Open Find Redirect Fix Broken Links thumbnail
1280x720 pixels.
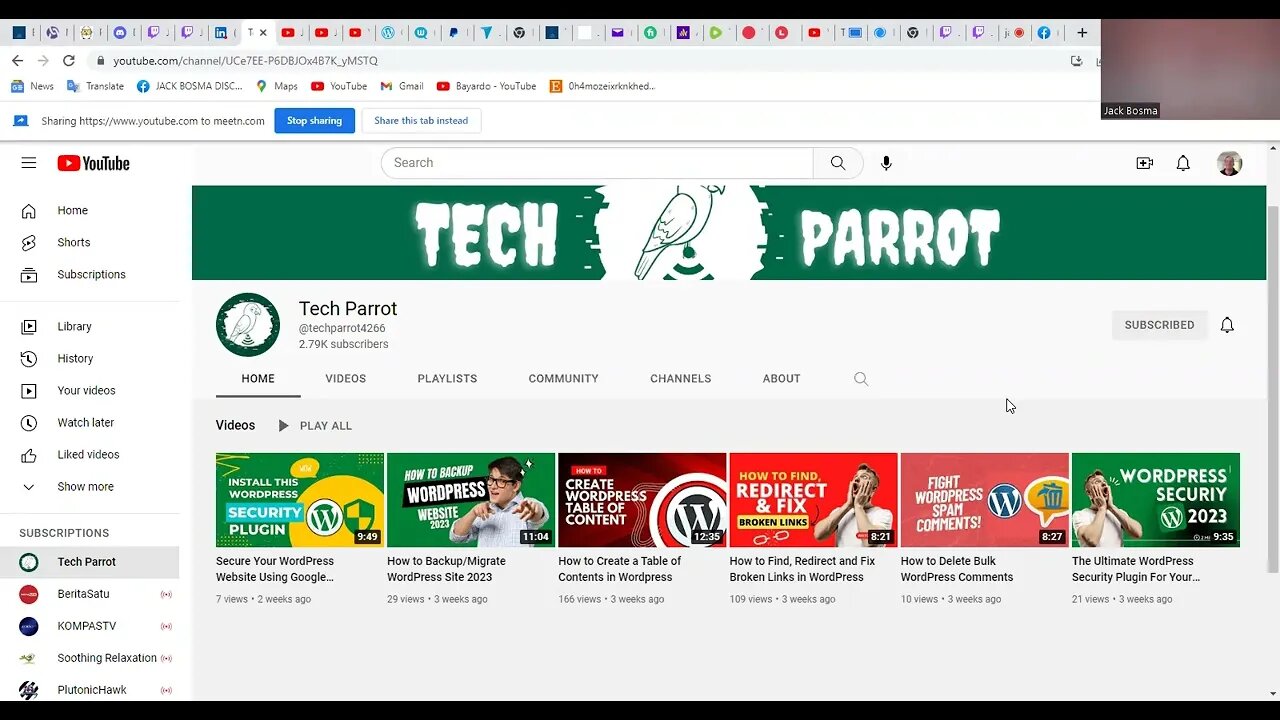pos(813,500)
